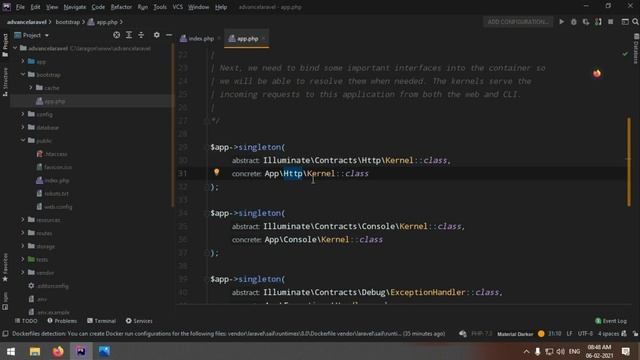Open Search Everywhere magnifier icon
Screen dimensions: 640x360
(x=635, y=22)
